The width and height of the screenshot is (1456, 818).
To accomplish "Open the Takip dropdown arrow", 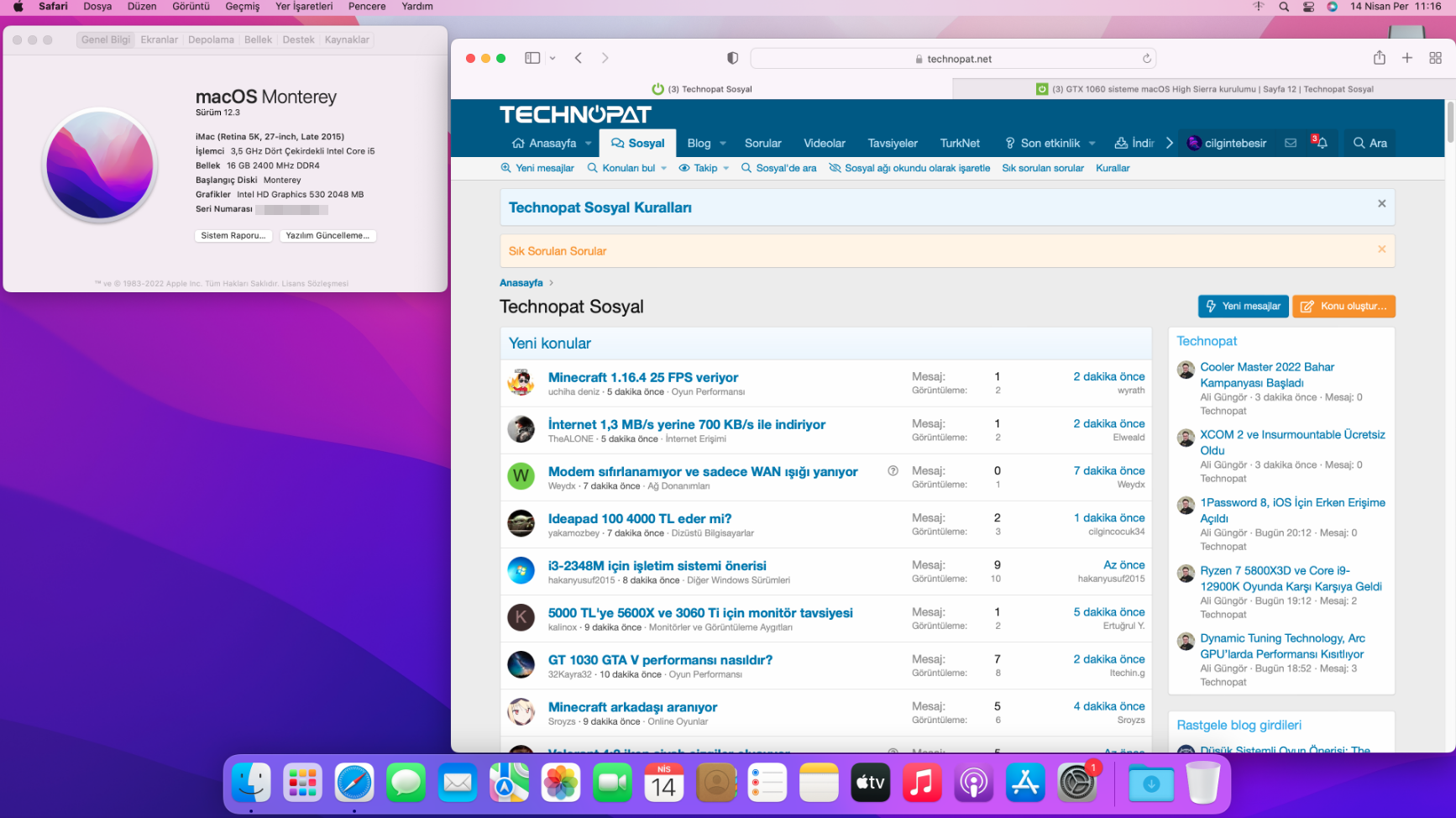I will [x=726, y=168].
